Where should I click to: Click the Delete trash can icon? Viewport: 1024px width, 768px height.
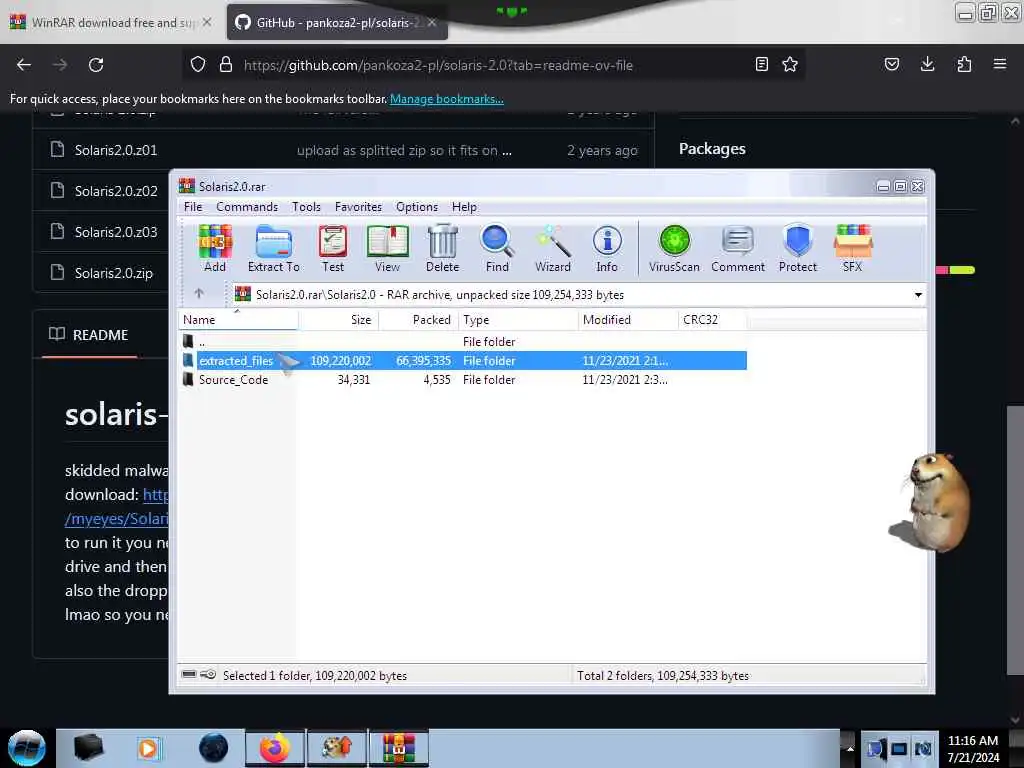[x=442, y=248]
